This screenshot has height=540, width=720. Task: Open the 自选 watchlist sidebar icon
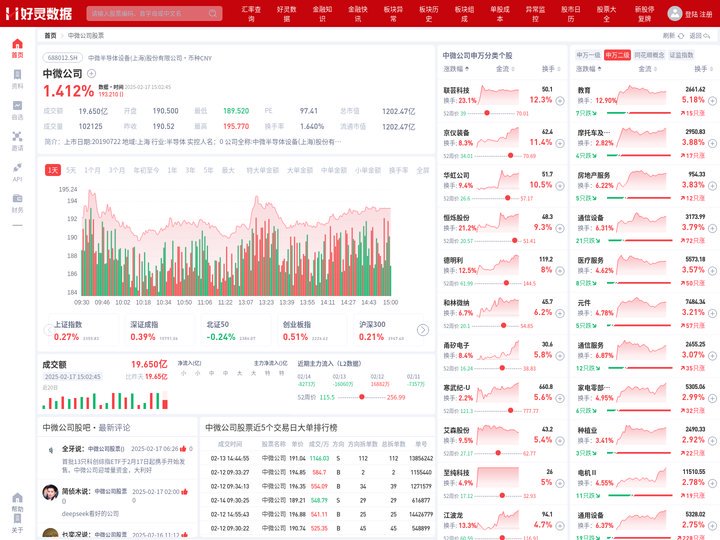click(x=17, y=110)
